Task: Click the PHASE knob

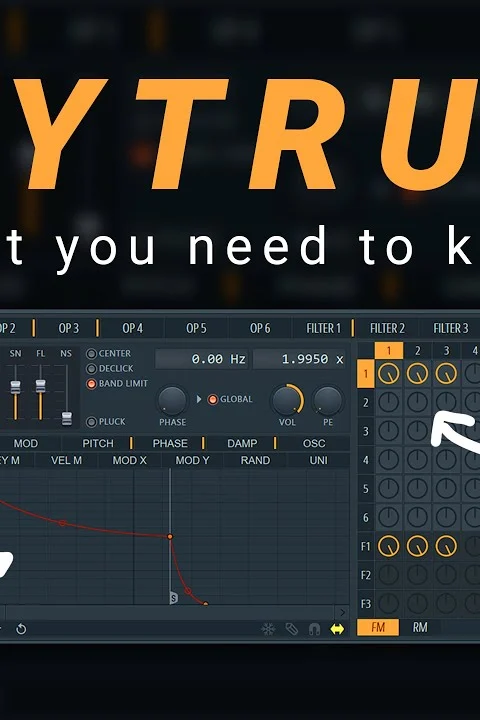Action: (172, 400)
